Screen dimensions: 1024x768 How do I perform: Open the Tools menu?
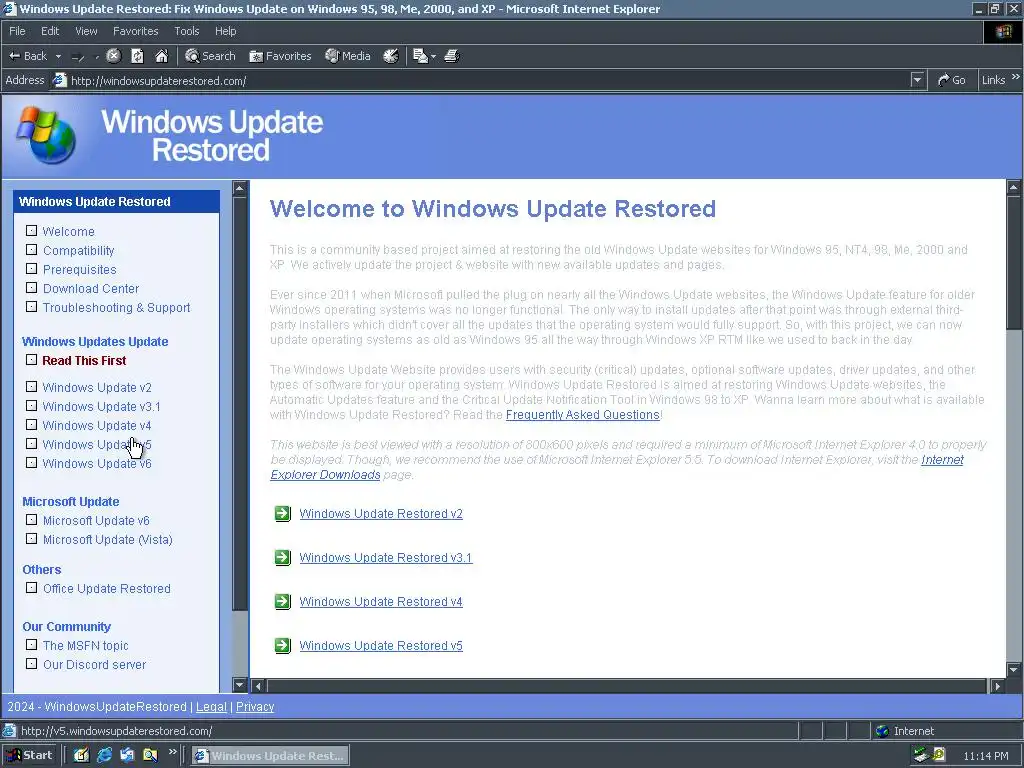[186, 31]
